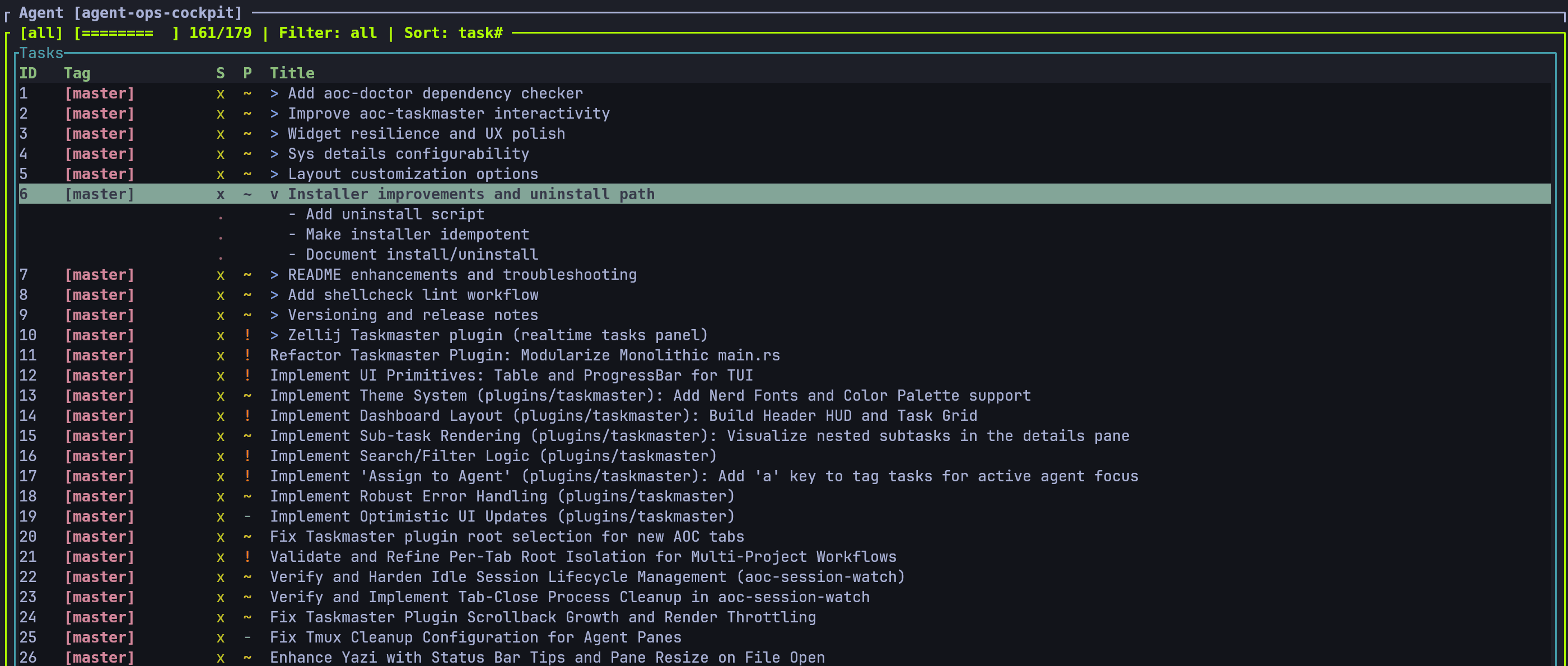Toggle done status x of task 6
The image size is (1568, 666).
(x=220, y=194)
